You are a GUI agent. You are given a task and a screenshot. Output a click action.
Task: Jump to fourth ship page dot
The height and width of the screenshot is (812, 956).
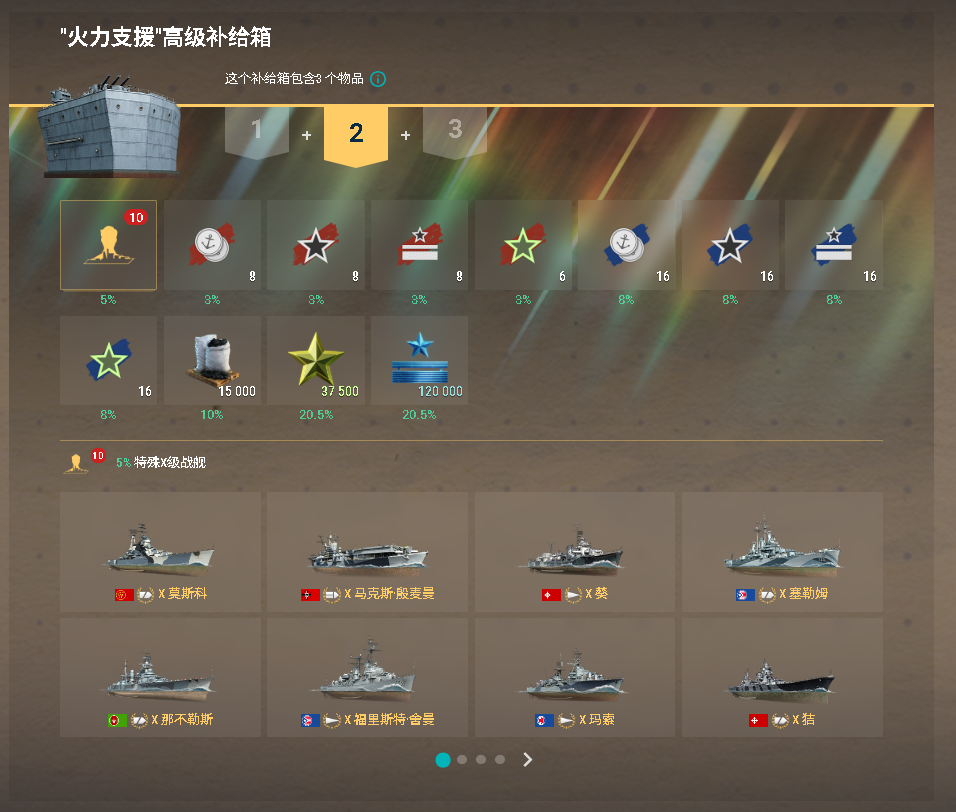(x=500, y=760)
